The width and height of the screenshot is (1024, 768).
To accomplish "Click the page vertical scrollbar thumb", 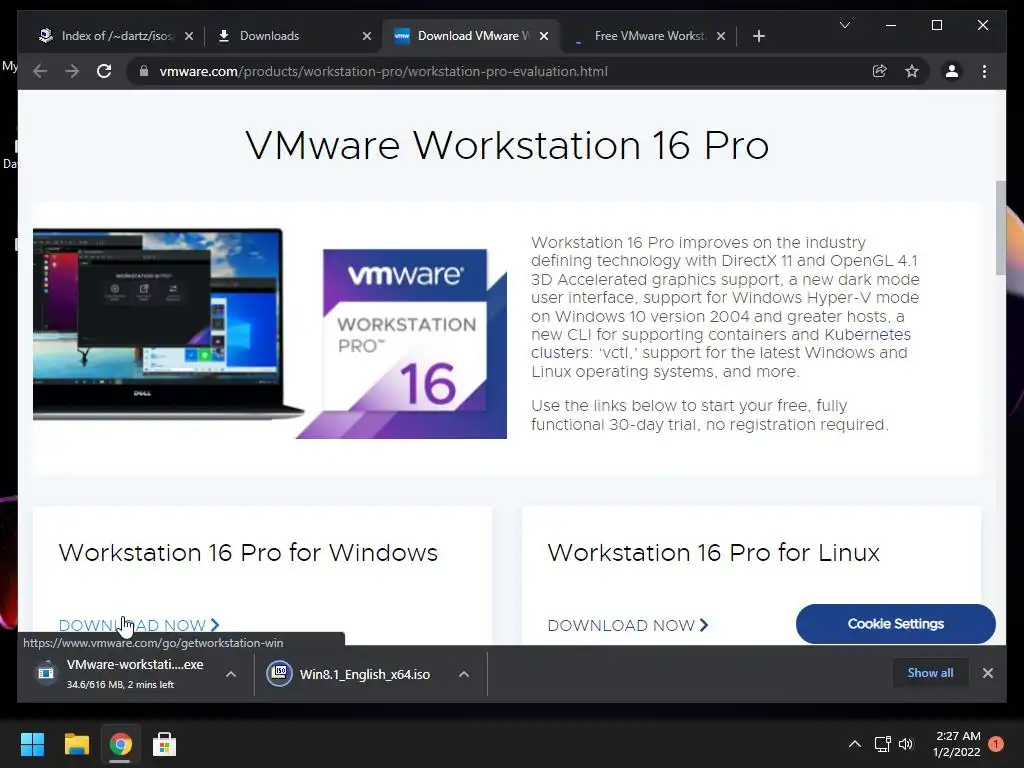I will pyautogui.click(x=1000, y=227).
